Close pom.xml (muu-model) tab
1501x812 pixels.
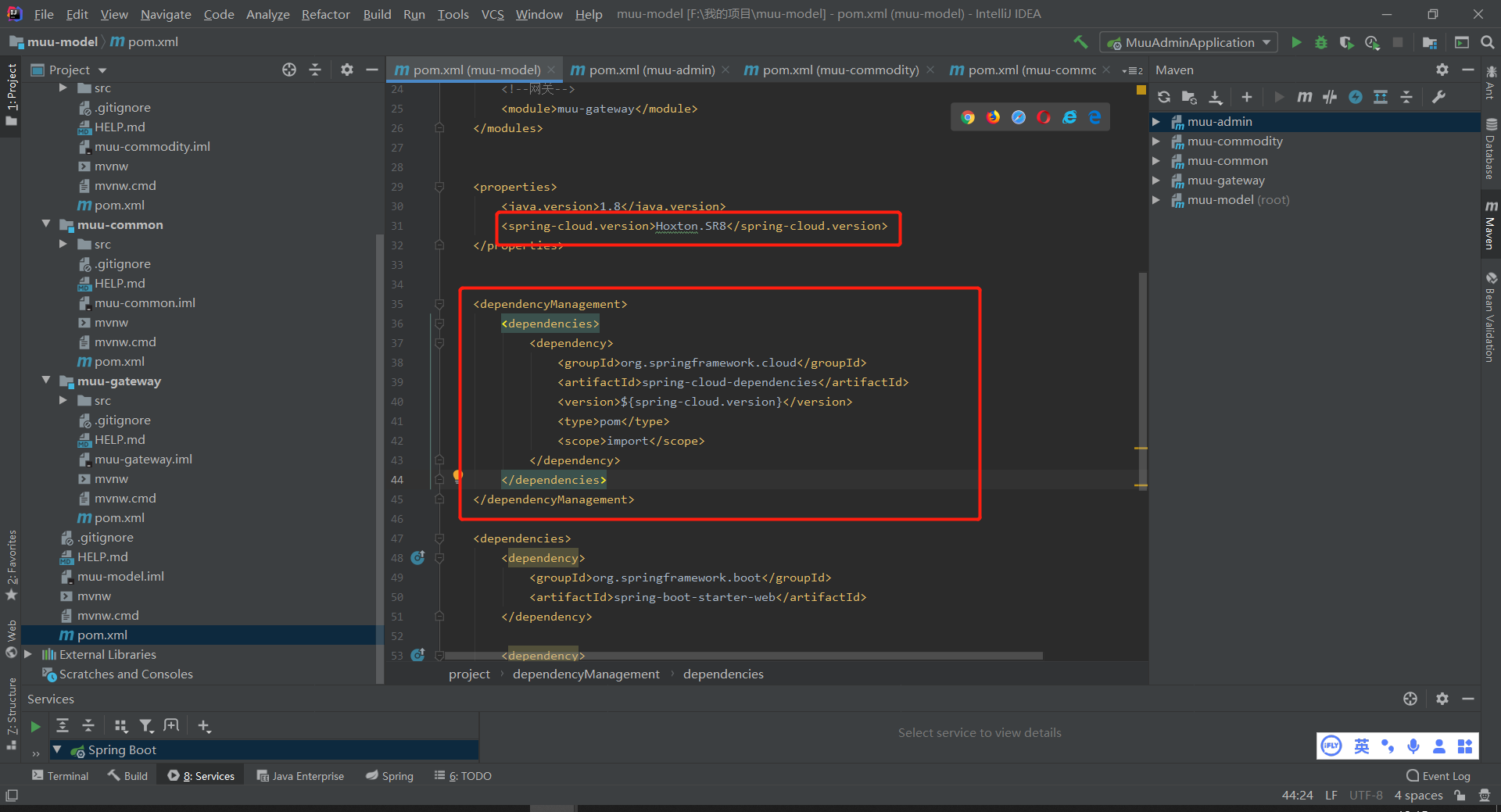click(551, 70)
